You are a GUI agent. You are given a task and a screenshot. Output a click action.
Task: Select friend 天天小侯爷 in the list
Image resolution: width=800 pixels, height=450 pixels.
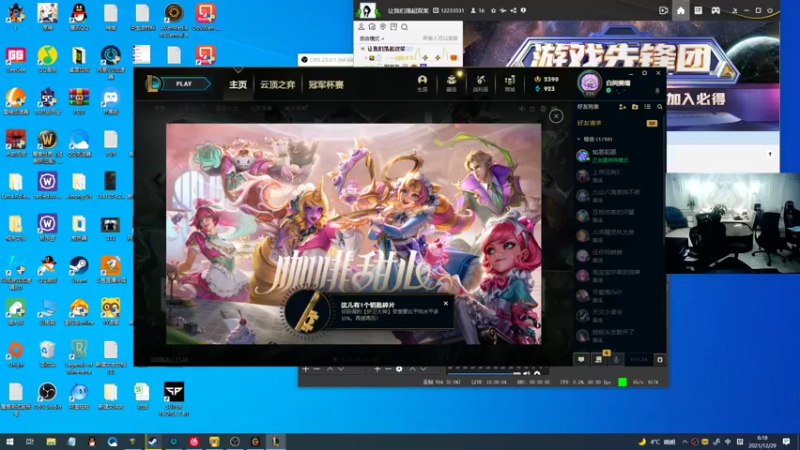click(x=618, y=315)
